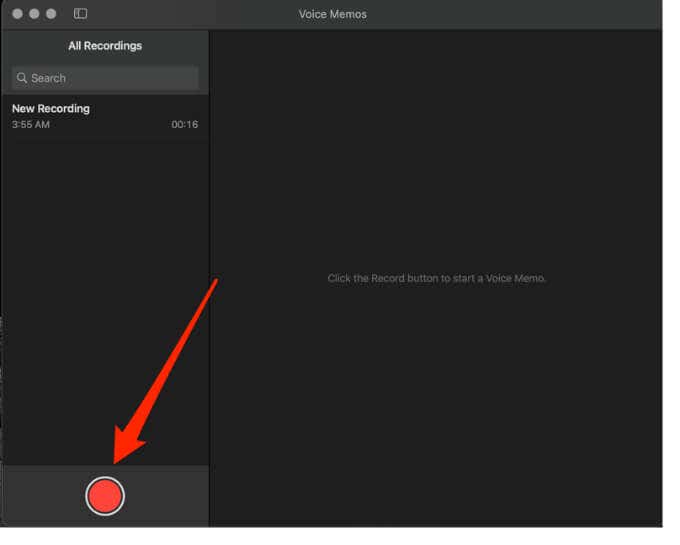Click the magnifying glass search icon
This screenshot has height=545, width=680.
point(22,78)
